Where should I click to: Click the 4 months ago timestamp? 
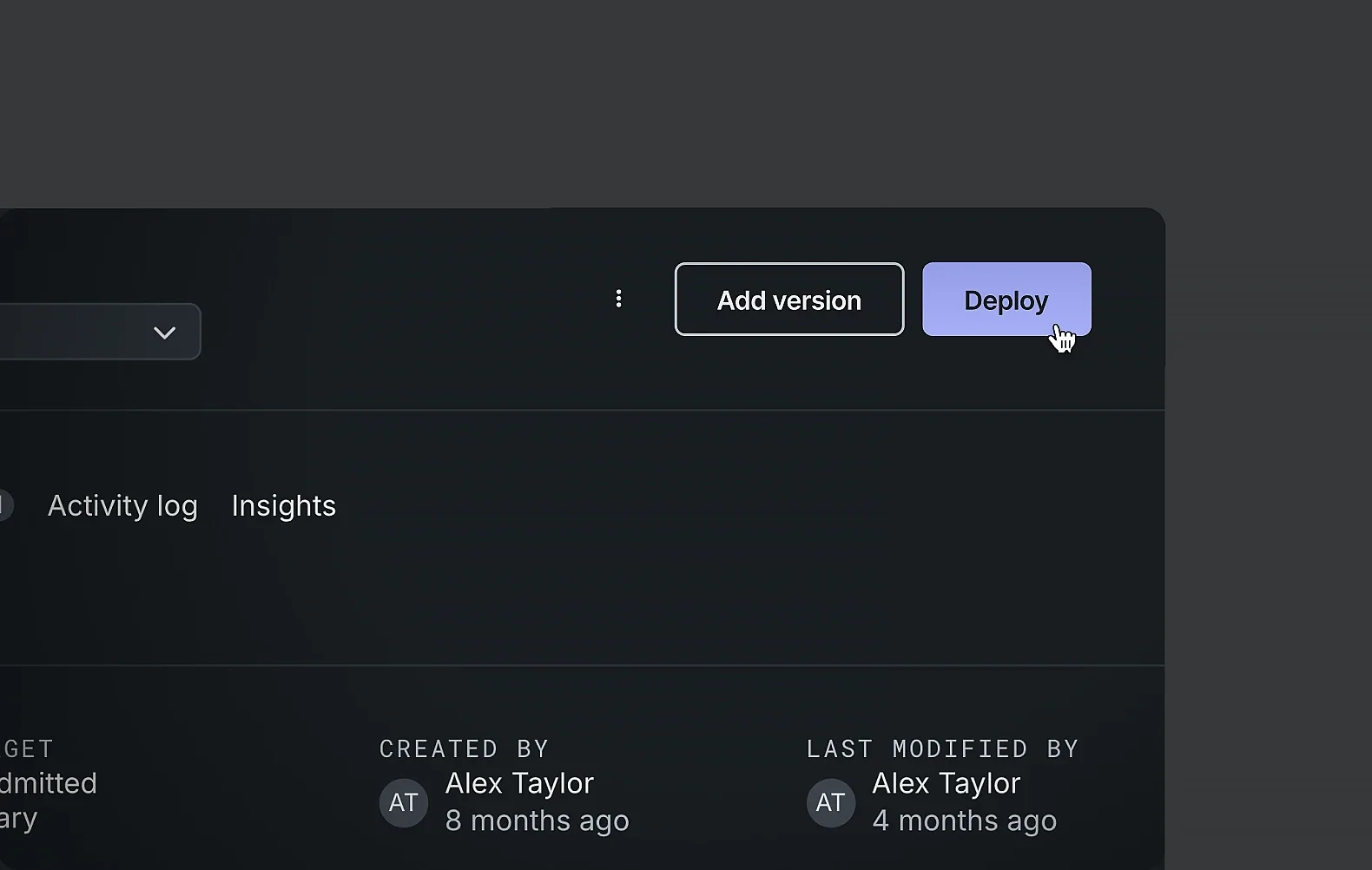click(964, 821)
